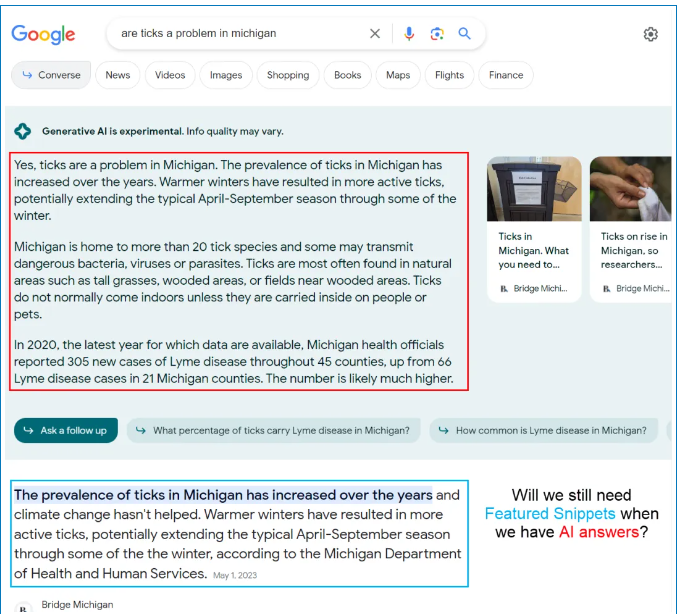Start voice search with the microphone icon
680x614 pixels.
coord(409,33)
